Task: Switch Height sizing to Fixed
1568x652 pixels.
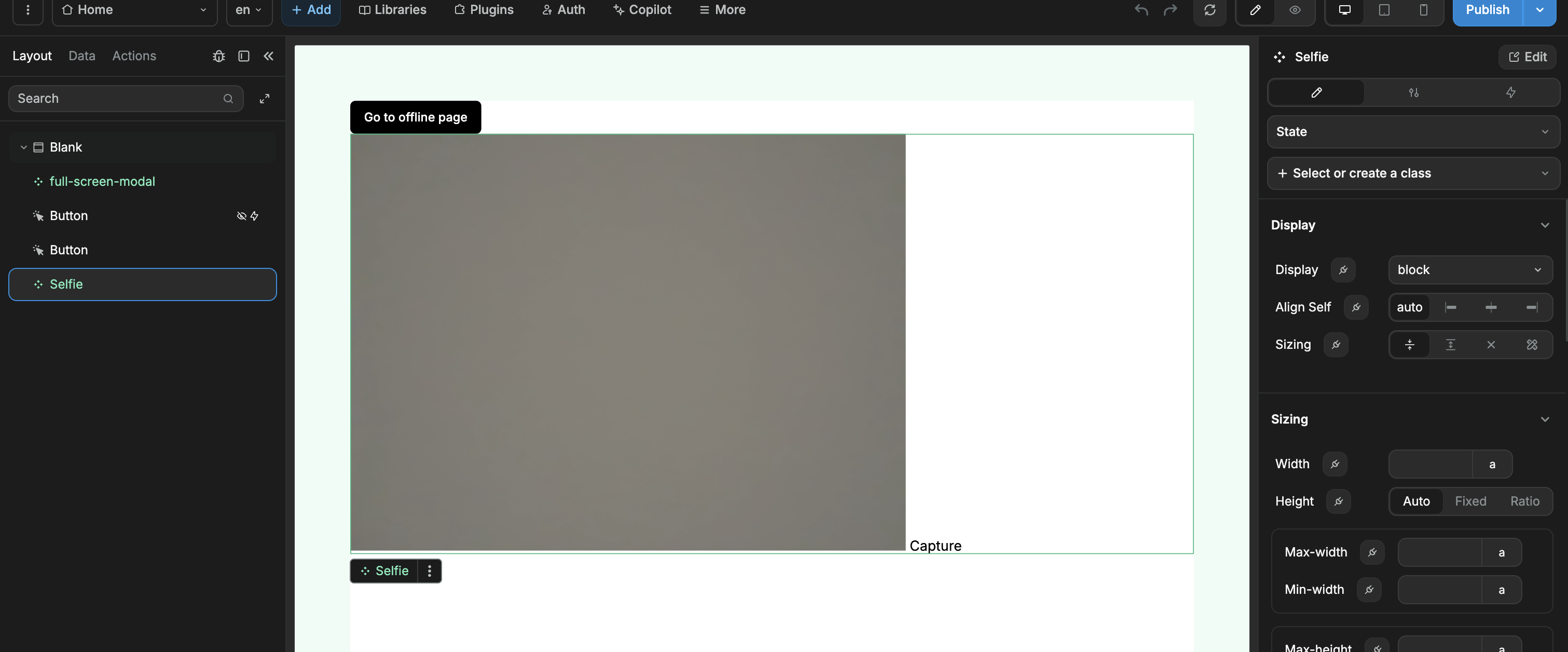Action: click(1470, 501)
